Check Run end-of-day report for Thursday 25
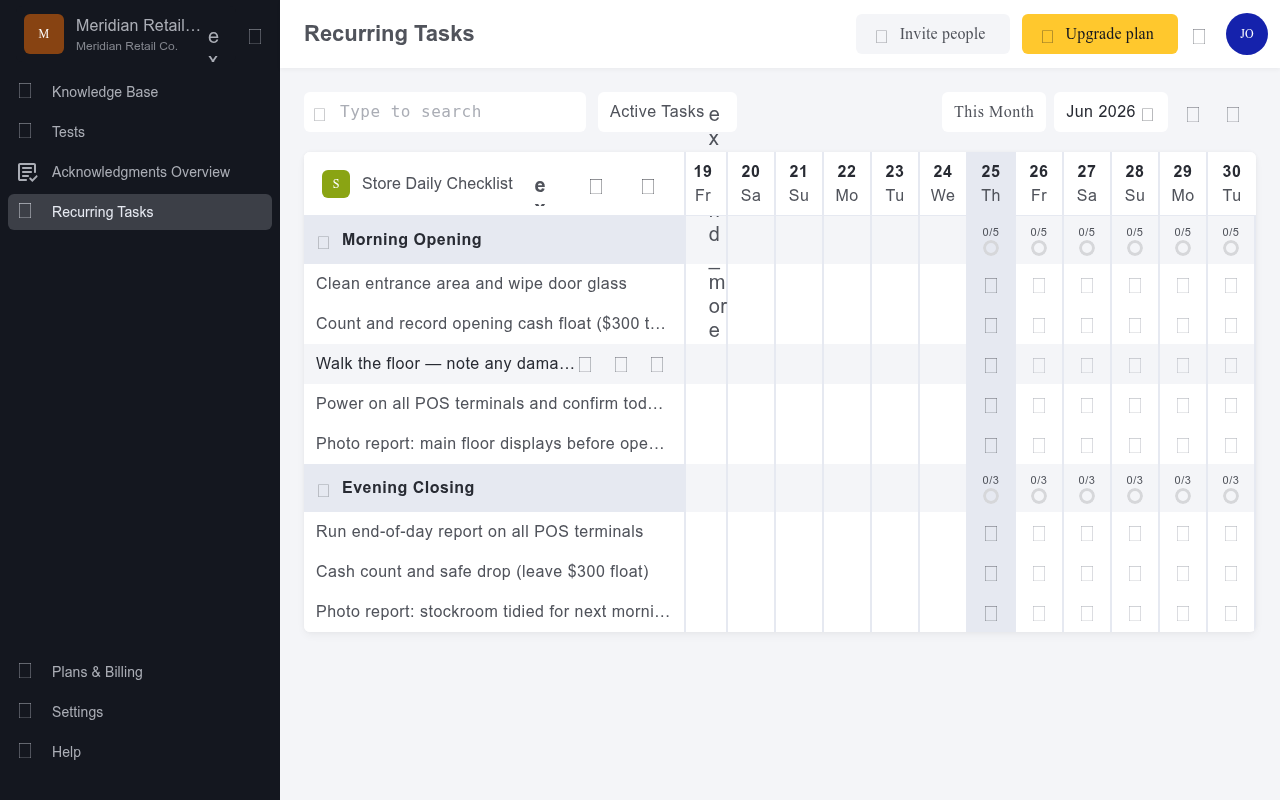The width and height of the screenshot is (1280, 800). tap(991, 533)
